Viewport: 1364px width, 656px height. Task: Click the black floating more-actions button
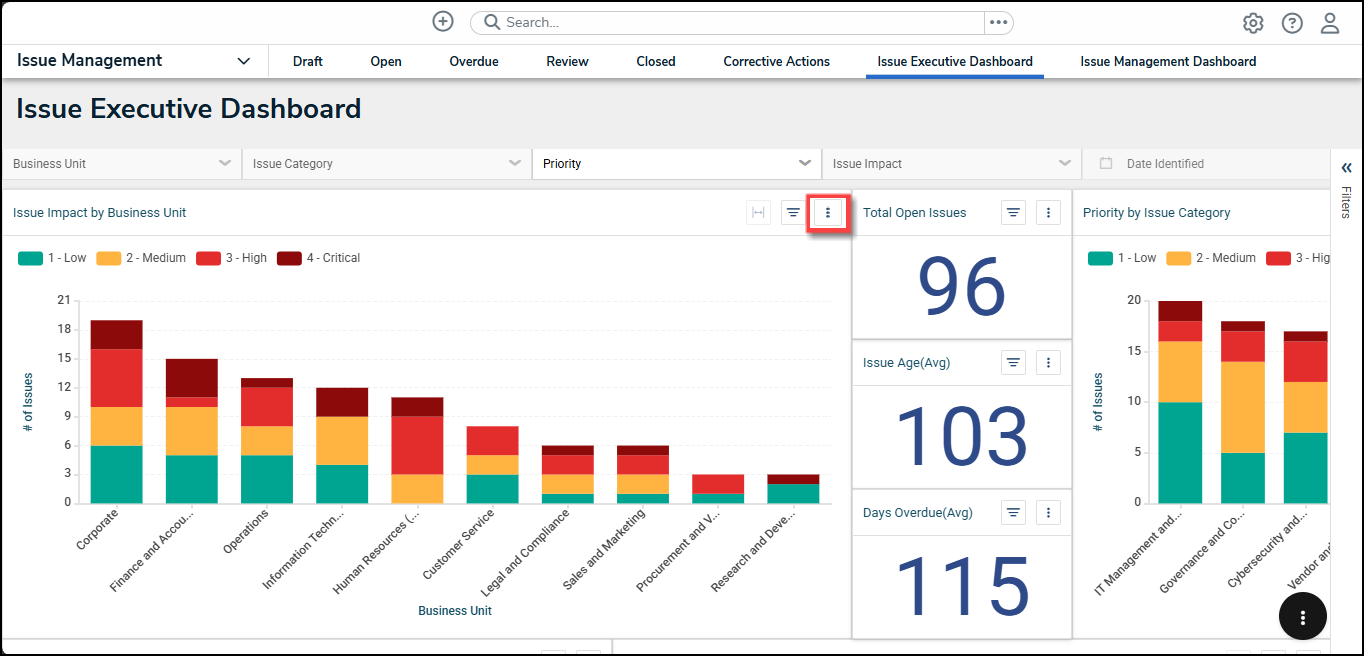[1303, 617]
